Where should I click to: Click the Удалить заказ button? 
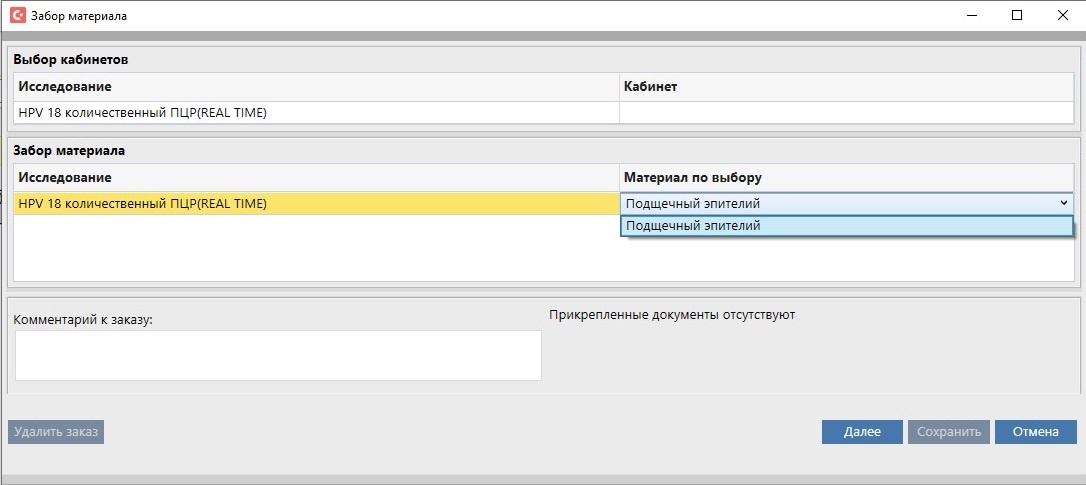tap(56, 432)
